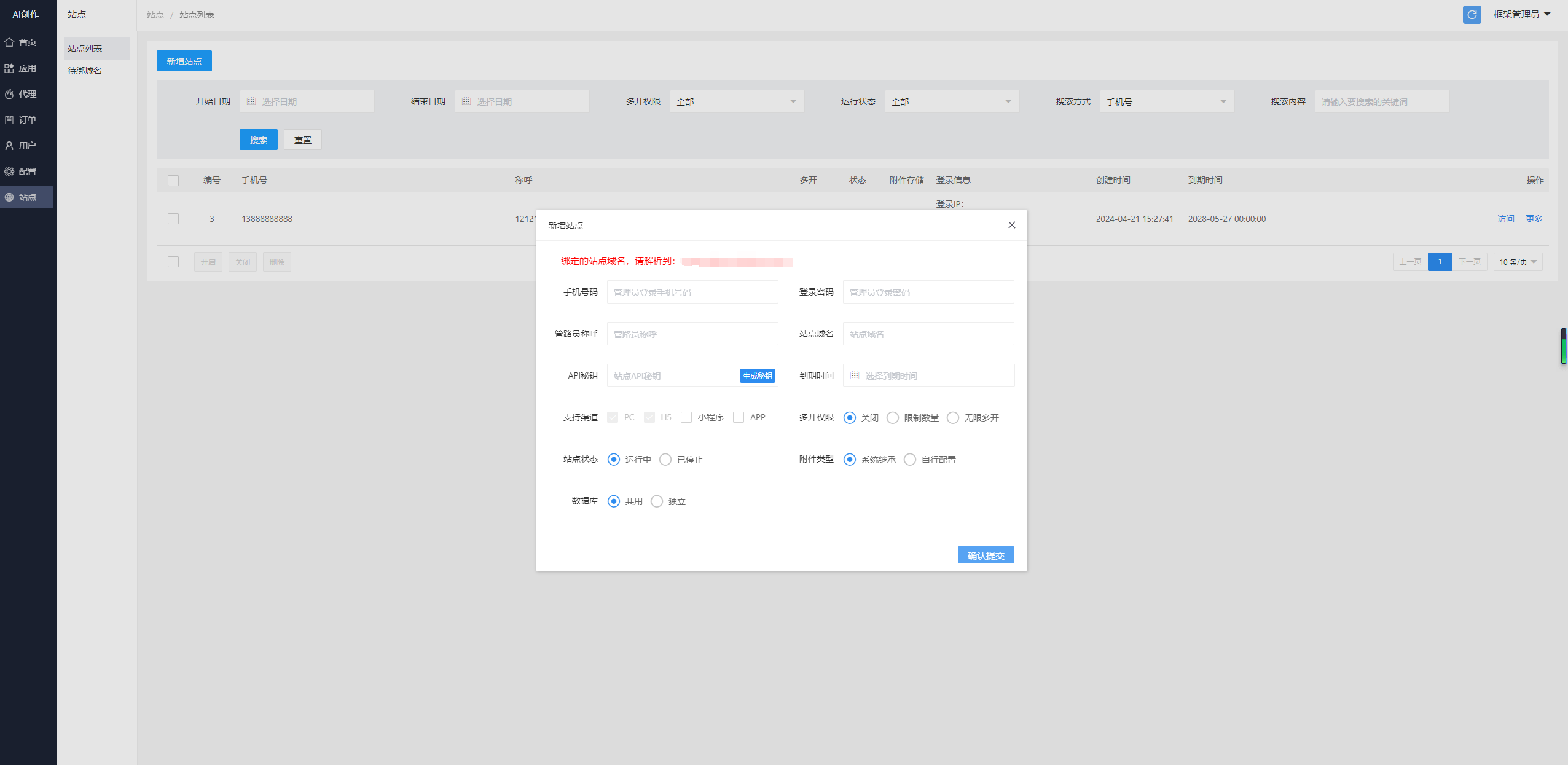Open 10 条/页 page size dropdown
Image resolution: width=1568 pixels, height=765 pixels.
1518,262
